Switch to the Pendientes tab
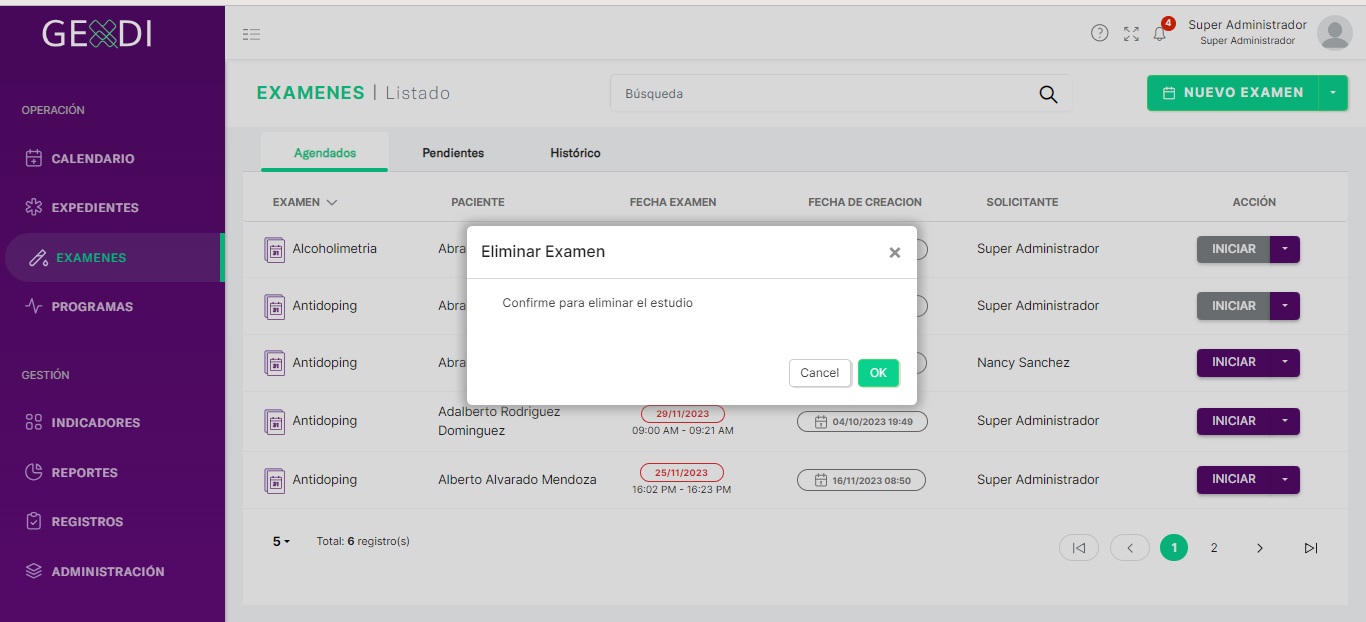1366x622 pixels. [x=453, y=153]
